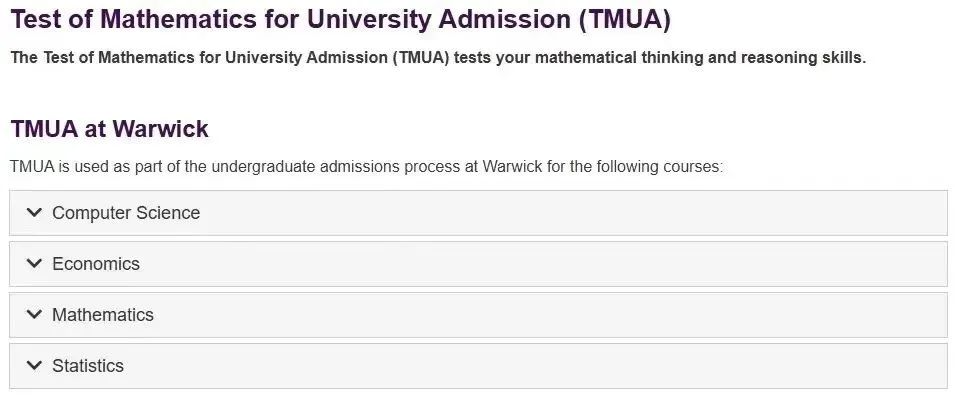This screenshot has height=397, width=955.
Task: Select the Statistics course label text
Action: click(88, 366)
